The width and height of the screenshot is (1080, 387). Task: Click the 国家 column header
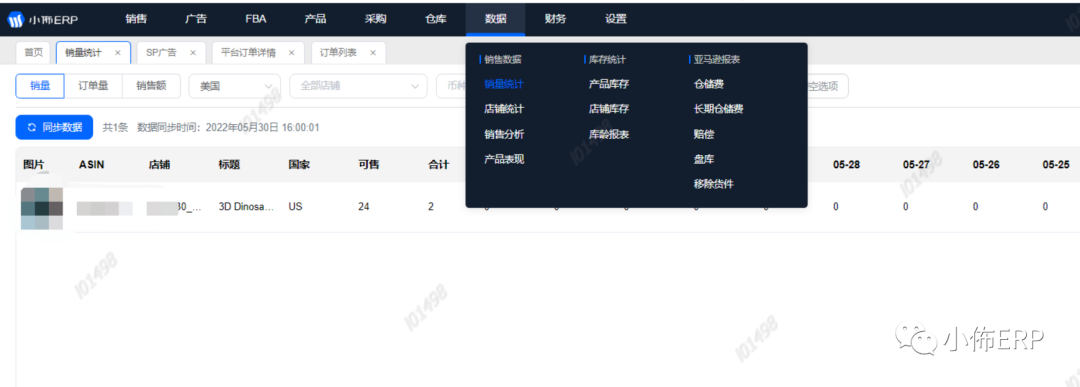(300, 165)
